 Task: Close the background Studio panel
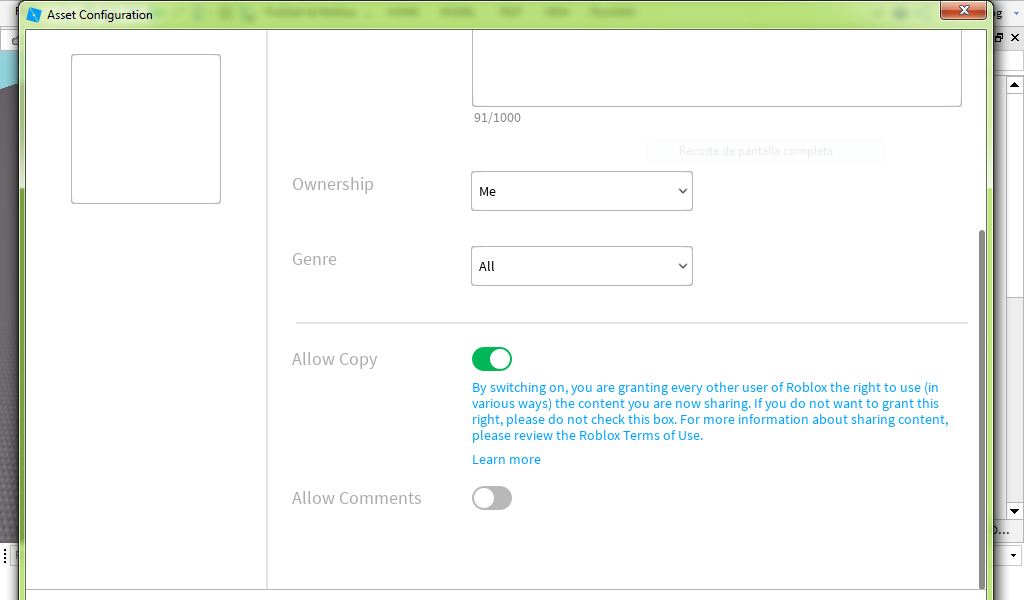1015,38
